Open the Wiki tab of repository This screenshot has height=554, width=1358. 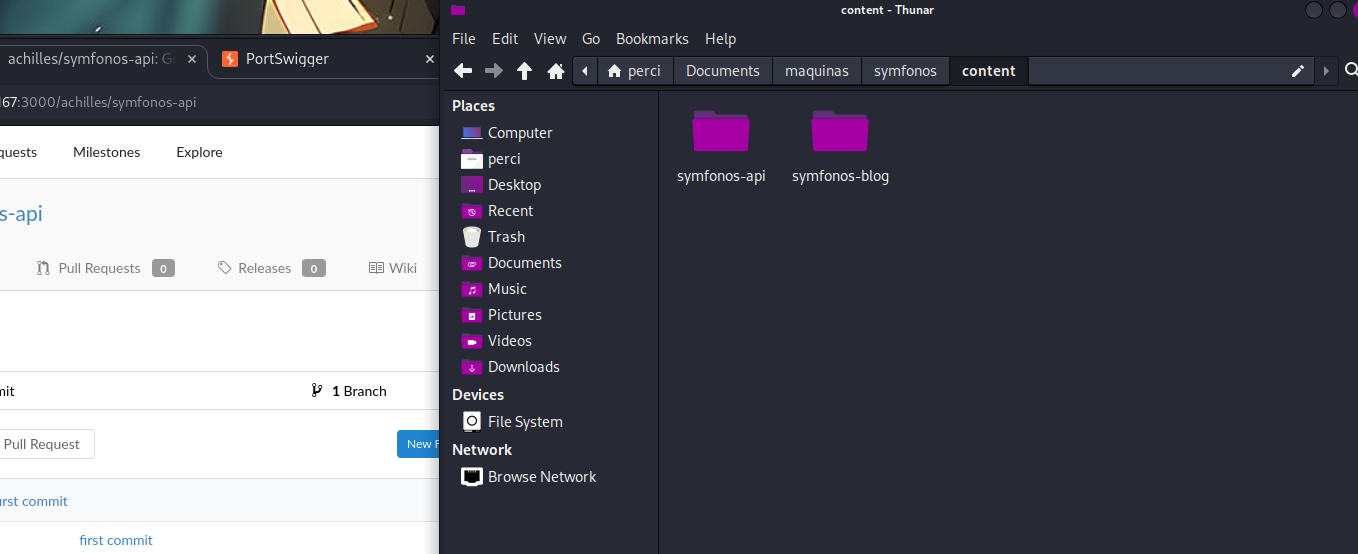point(393,268)
